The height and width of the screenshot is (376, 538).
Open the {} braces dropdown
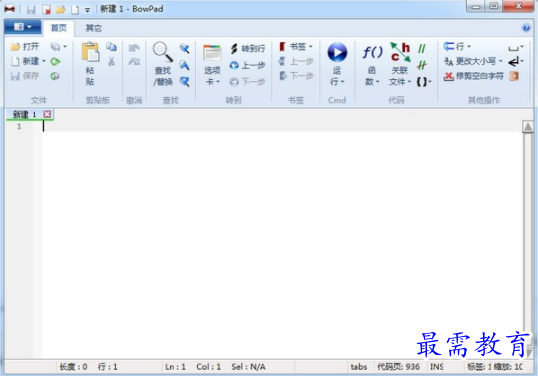click(423, 81)
